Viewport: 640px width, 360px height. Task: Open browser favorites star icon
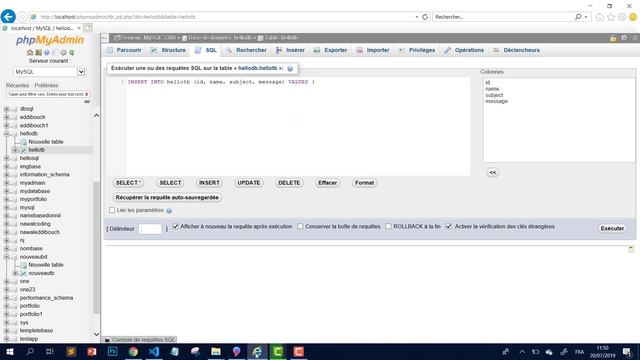[x=611, y=17]
